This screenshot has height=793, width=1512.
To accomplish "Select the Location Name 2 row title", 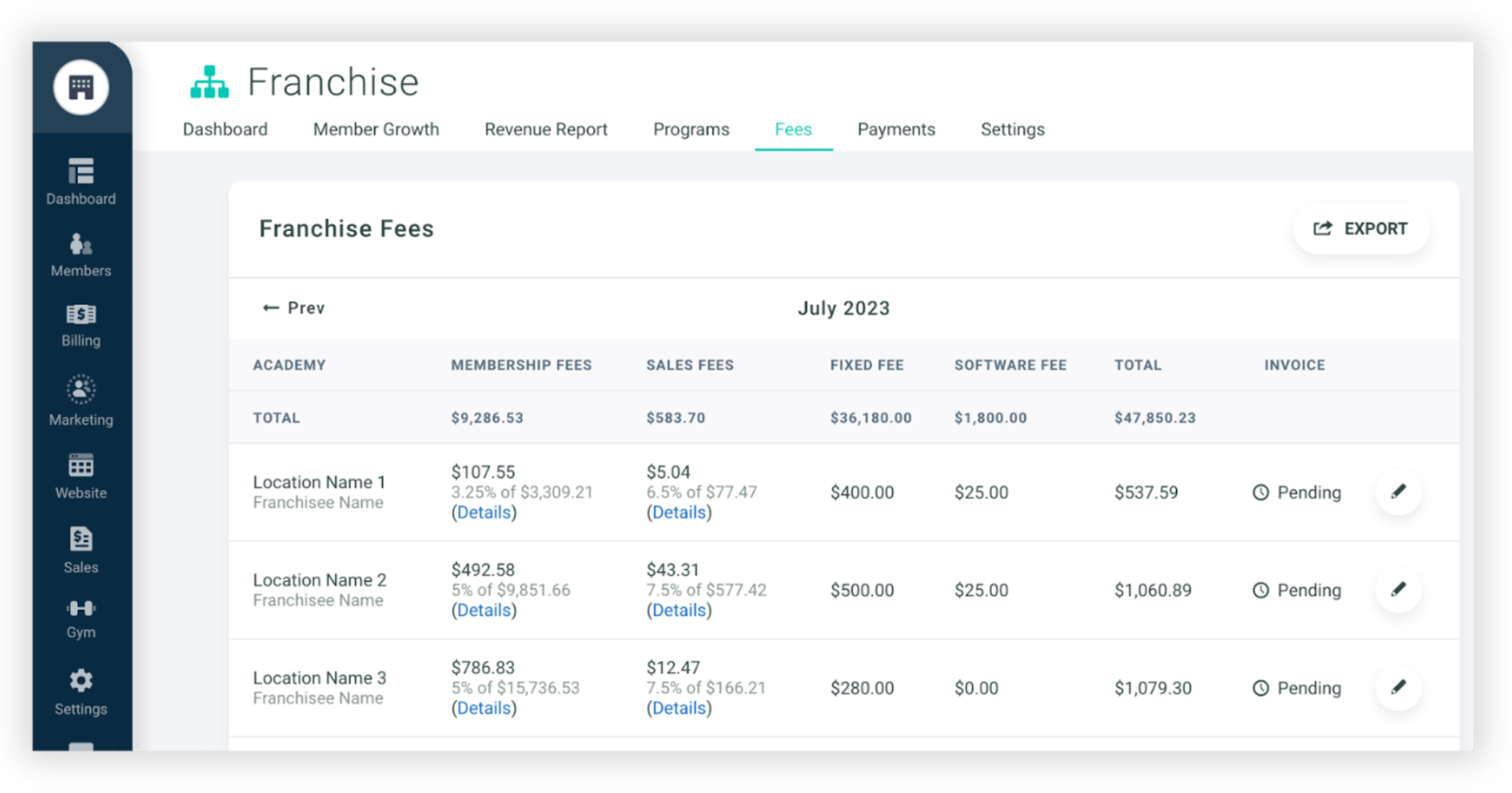I will coord(320,580).
